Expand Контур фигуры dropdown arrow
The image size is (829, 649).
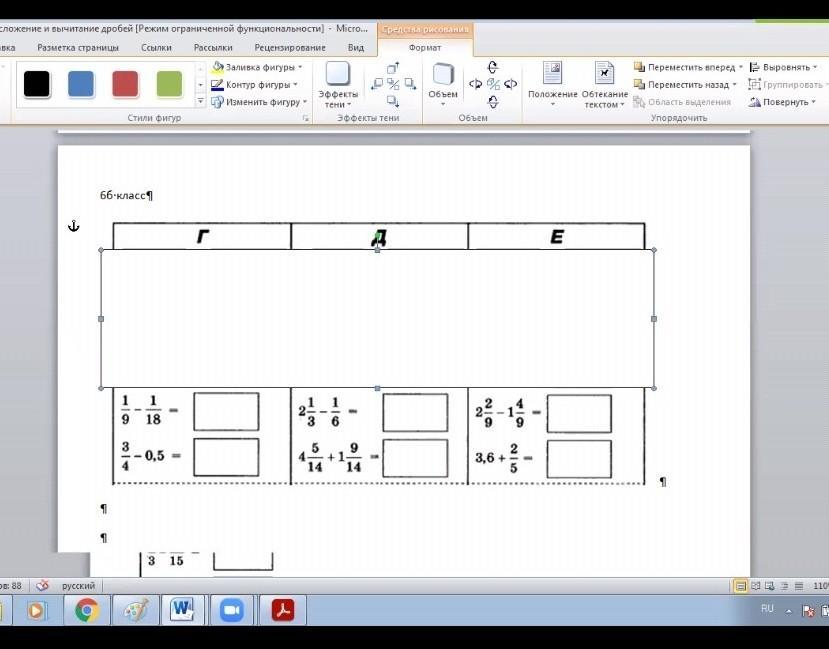295,85
